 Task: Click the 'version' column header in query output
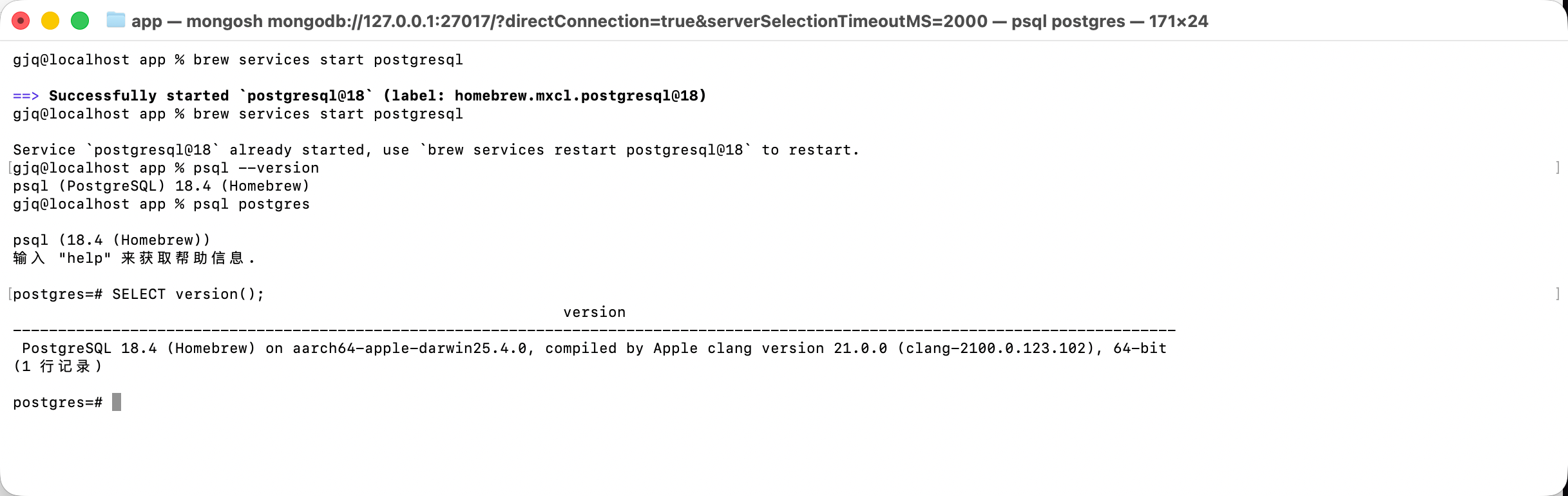click(595, 312)
